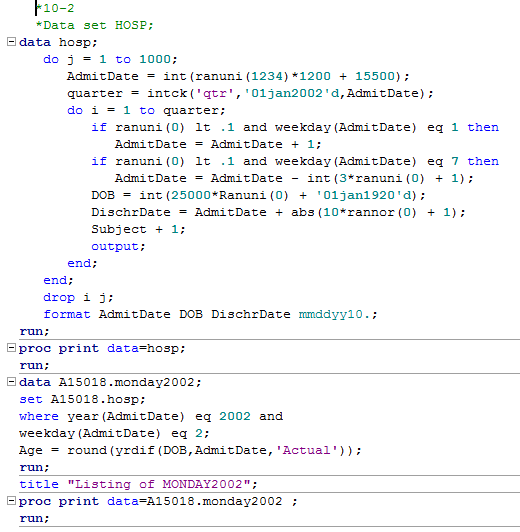Click the comment '*Data set HOSP;'
The height and width of the screenshot is (532, 520).
(95, 25)
